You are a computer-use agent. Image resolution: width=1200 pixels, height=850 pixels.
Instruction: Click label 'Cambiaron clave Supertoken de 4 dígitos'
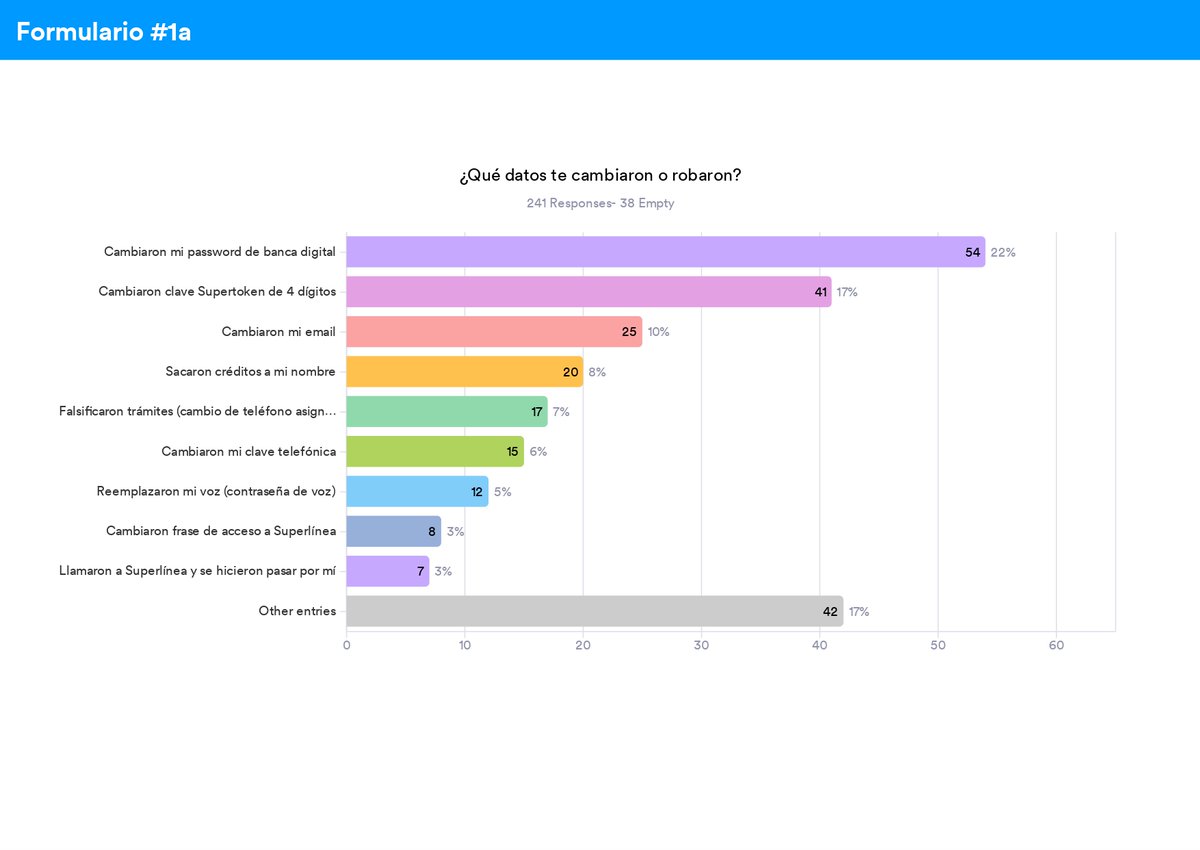pyautogui.click(x=217, y=292)
